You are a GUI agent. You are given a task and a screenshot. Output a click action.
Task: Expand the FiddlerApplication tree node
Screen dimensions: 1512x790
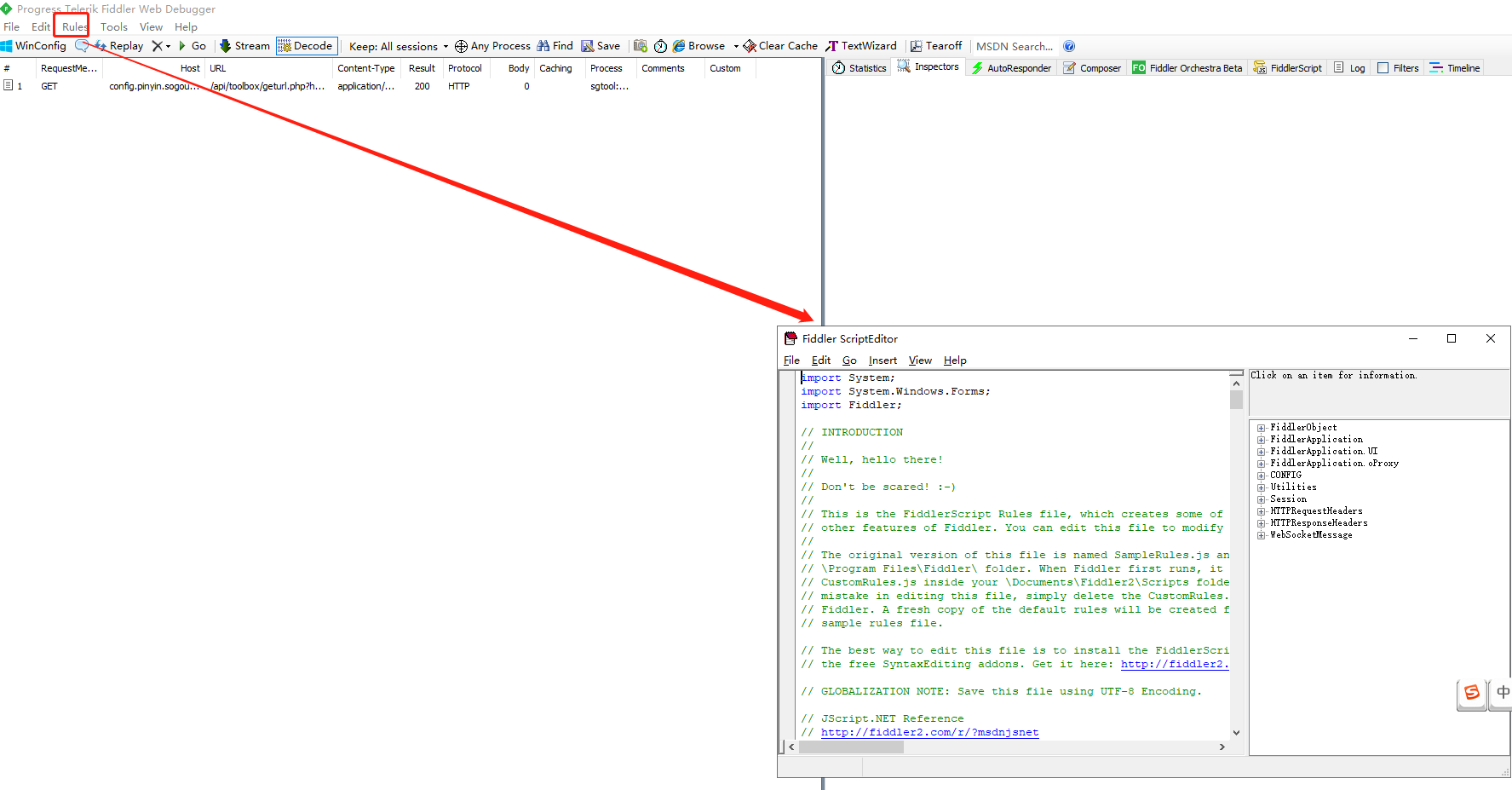(1261, 440)
